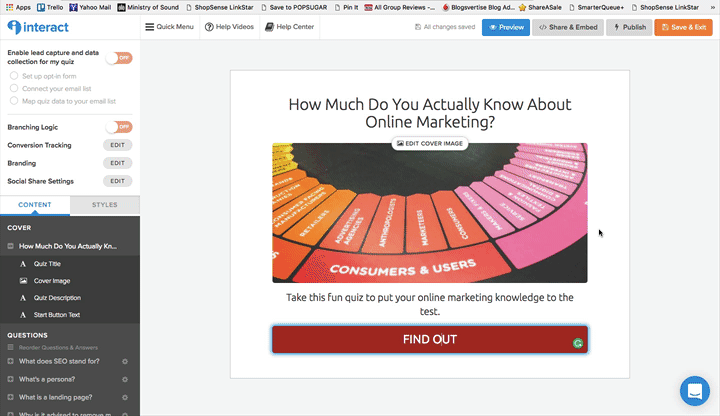Open the Save to POPSUGAR bookmark
720x416 pixels.
click(294, 7)
